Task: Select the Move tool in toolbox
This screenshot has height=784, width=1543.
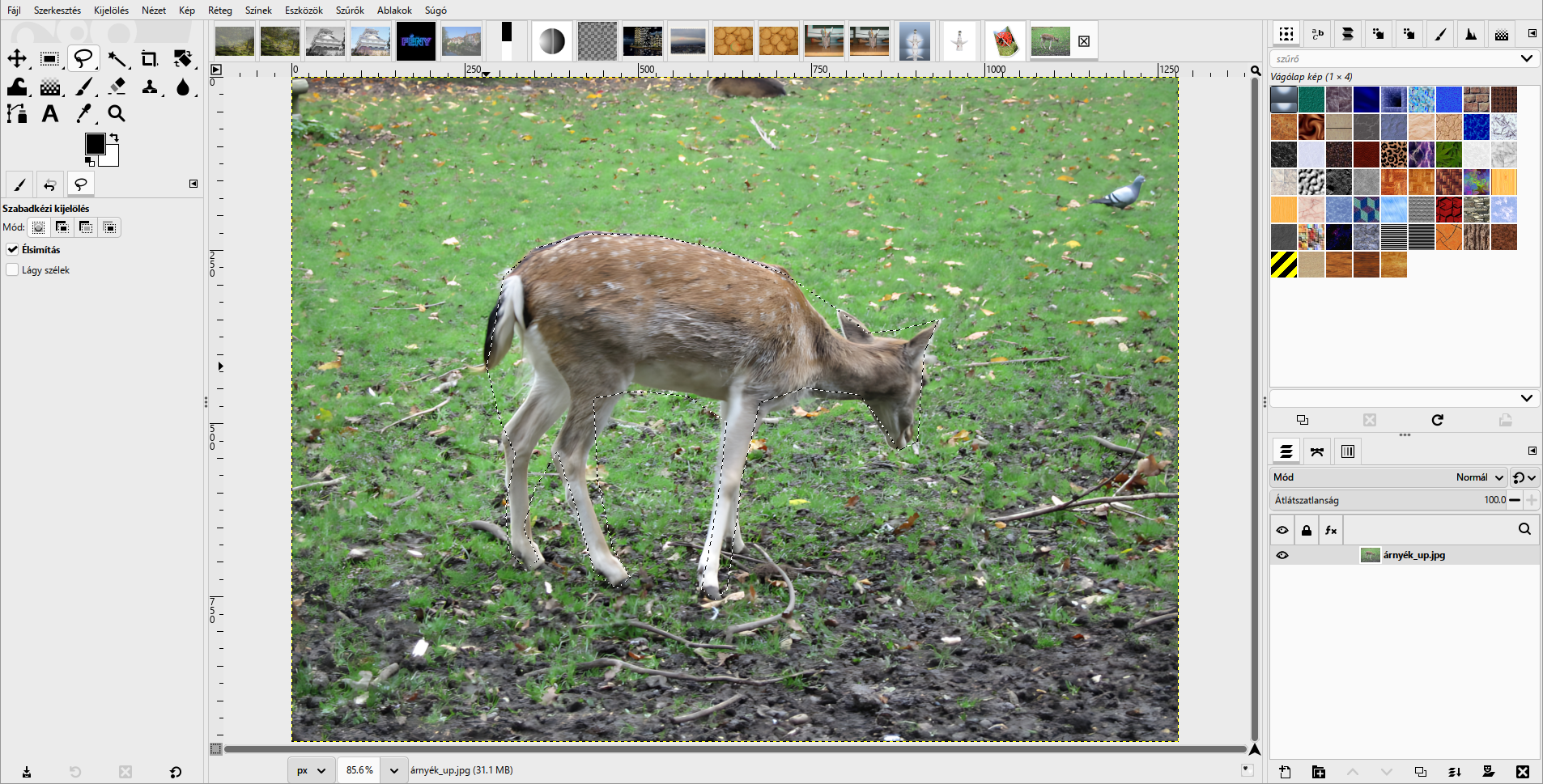Action: (17, 58)
